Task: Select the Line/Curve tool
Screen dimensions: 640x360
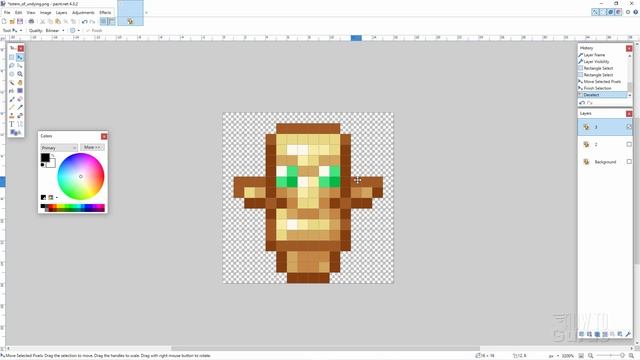Action: [x=20, y=124]
